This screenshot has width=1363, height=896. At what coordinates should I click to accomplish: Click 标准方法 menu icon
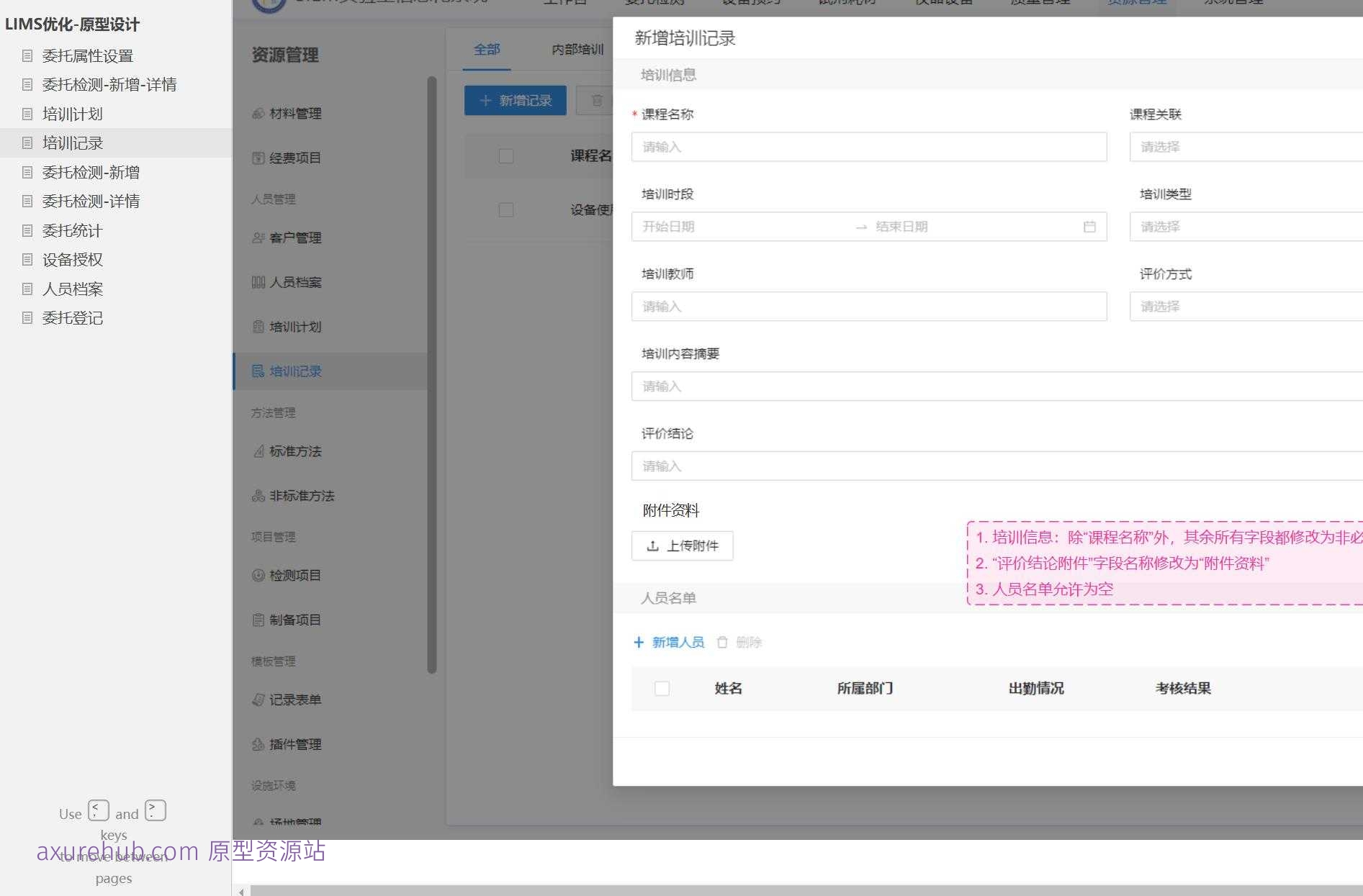[x=258, y=451]
